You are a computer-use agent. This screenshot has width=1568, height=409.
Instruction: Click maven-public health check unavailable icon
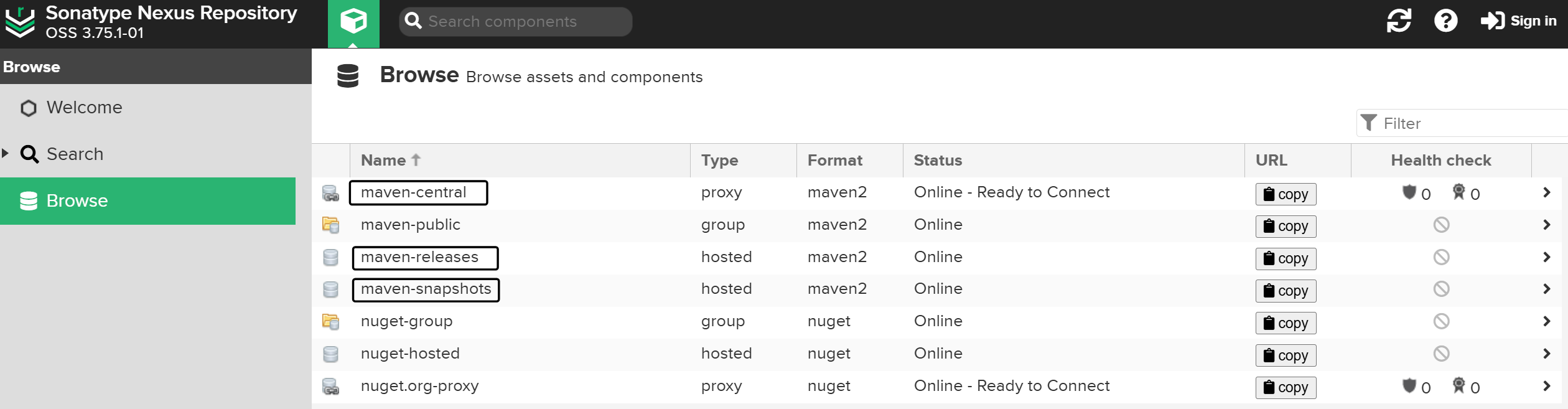[1441, 225]
